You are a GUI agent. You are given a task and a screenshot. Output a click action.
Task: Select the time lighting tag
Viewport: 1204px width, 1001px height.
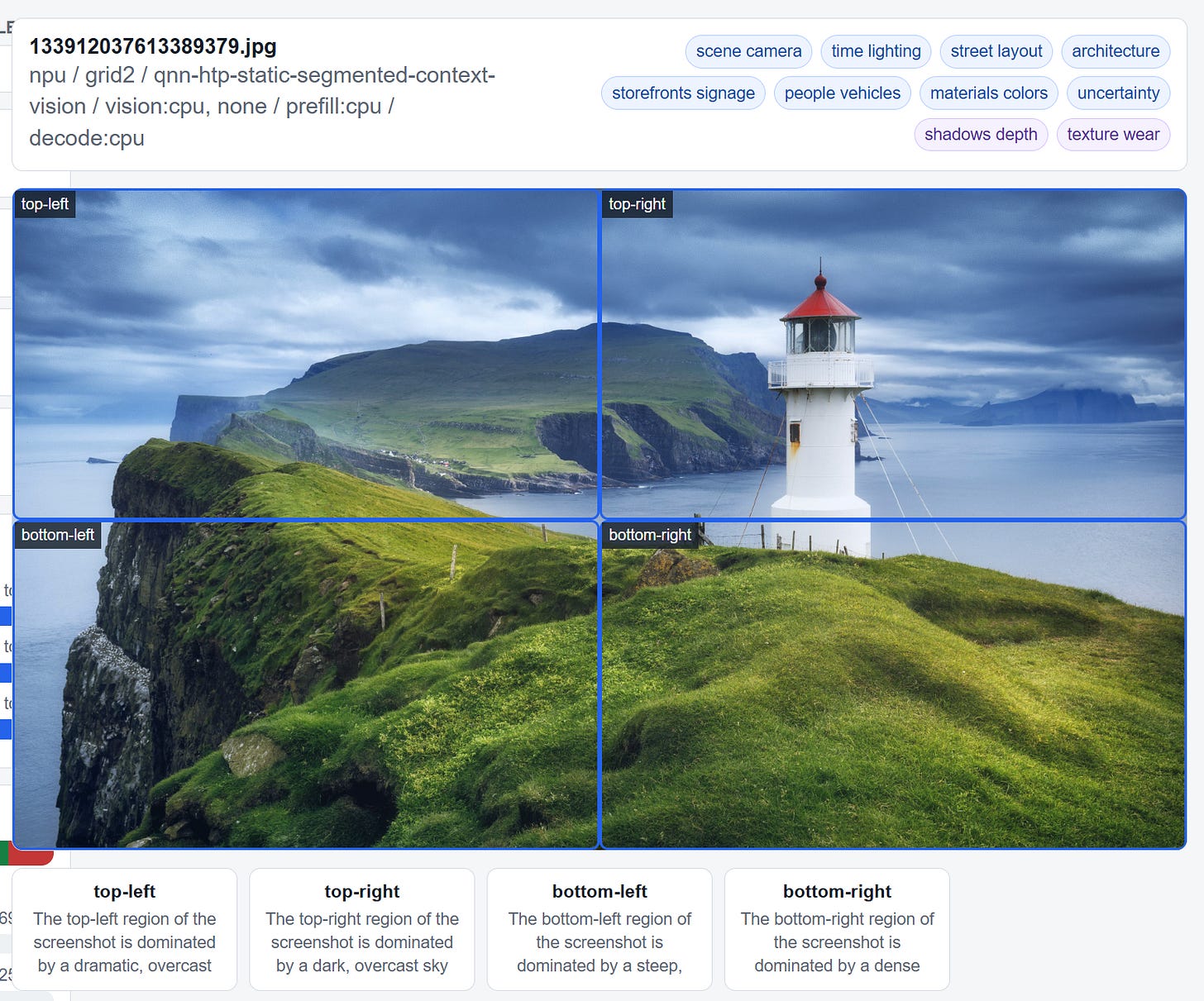(x=876, y=51)
